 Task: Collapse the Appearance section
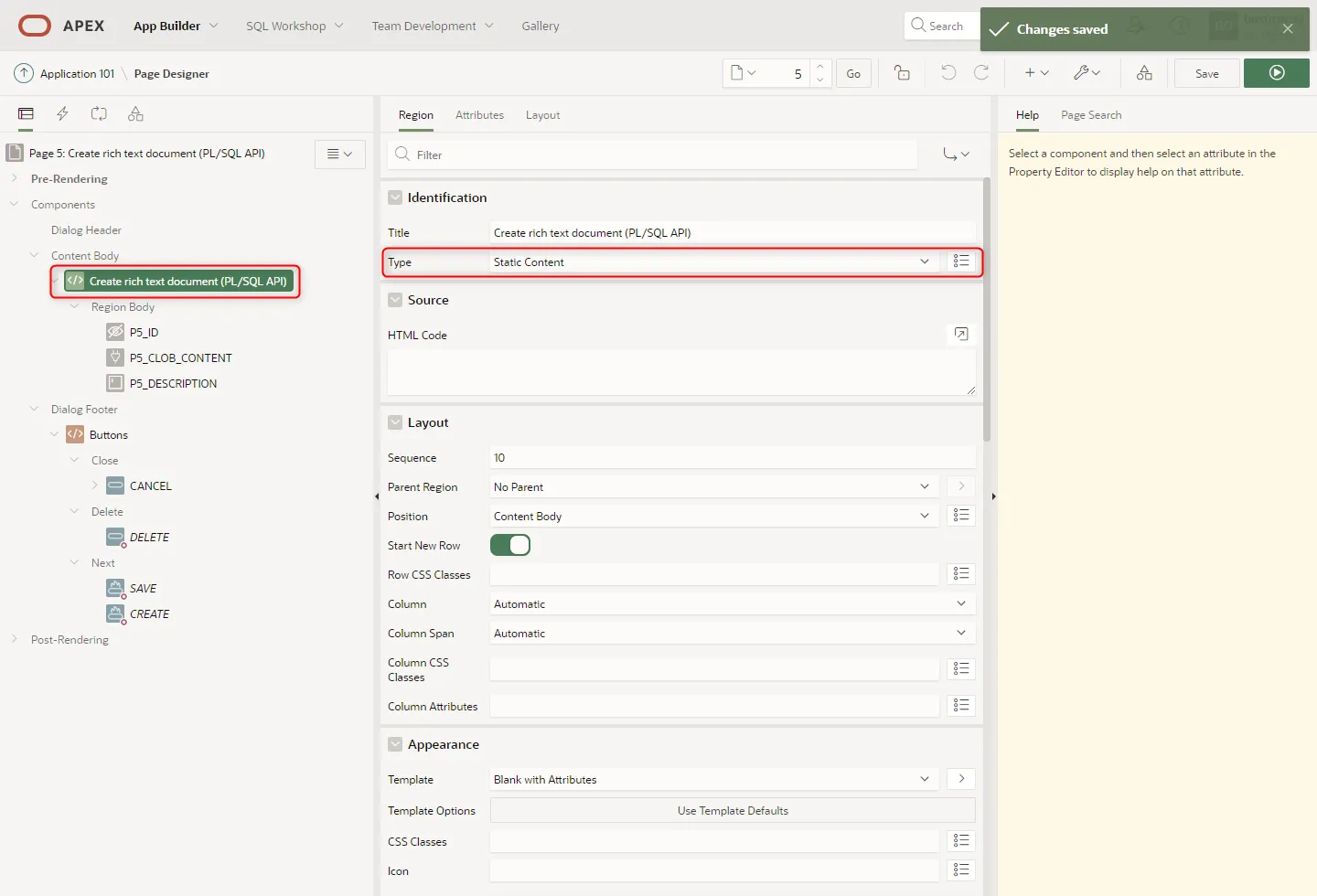coord(395,744)
